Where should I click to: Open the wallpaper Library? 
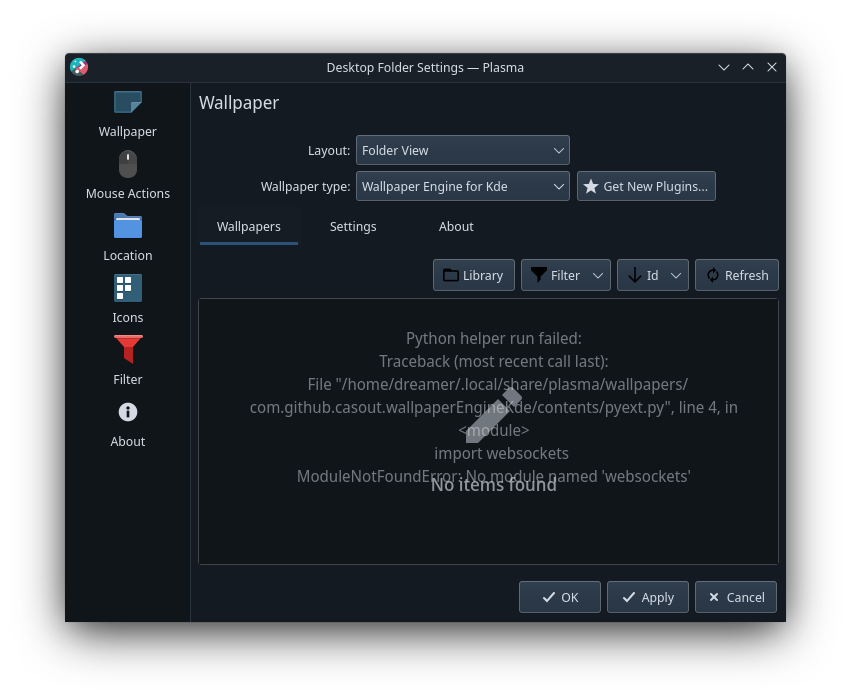473,275
